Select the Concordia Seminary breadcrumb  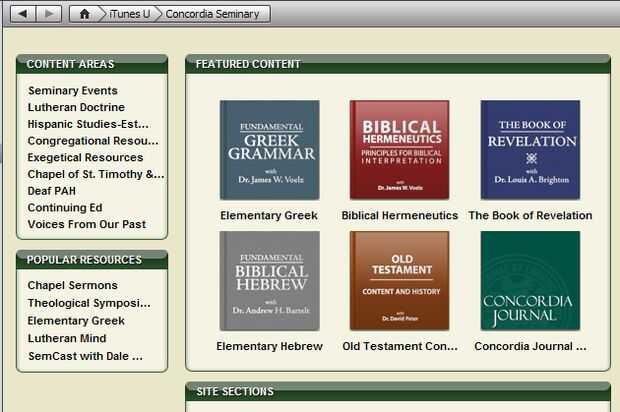pos(212,14)
